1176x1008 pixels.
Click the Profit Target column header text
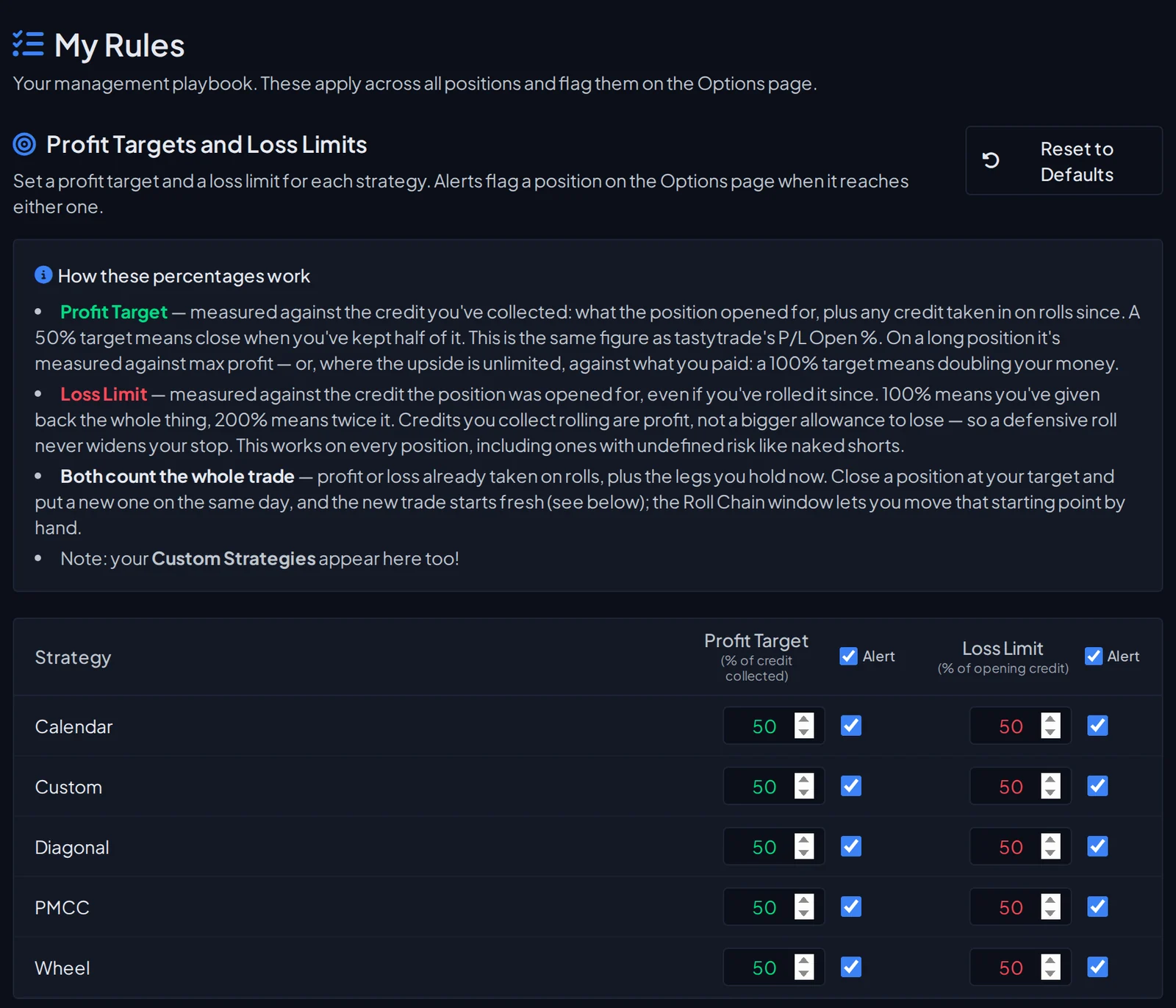(756, 640)
